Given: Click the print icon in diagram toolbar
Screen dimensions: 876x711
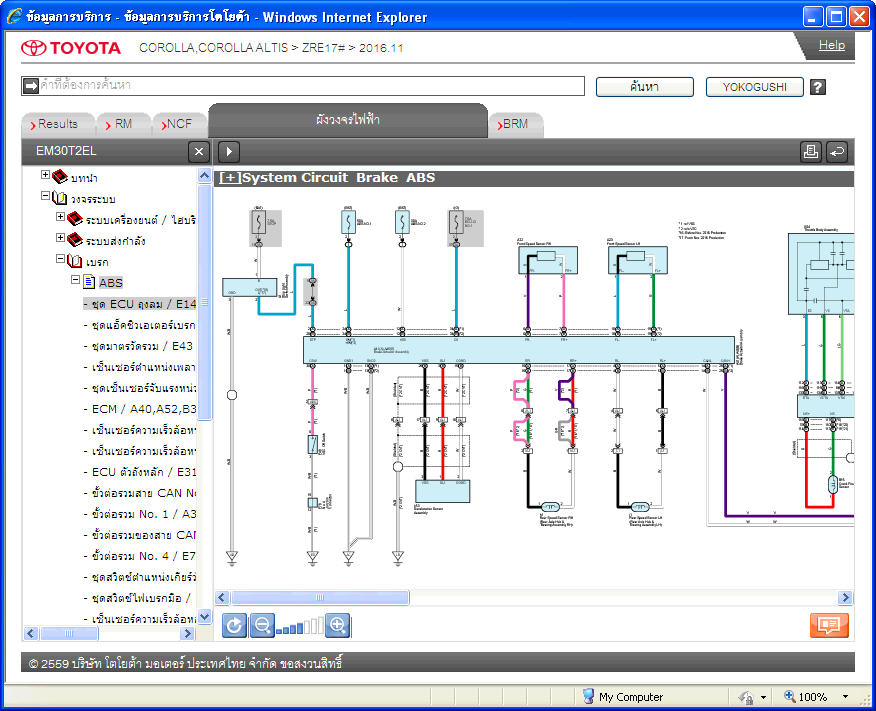Looking at the screenshot, I should (810, 151).
